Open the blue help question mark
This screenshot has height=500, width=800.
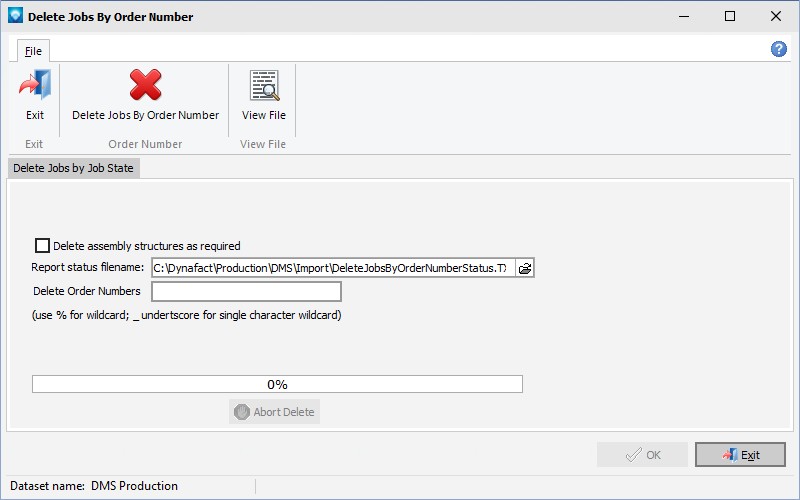tap(779, 49)
